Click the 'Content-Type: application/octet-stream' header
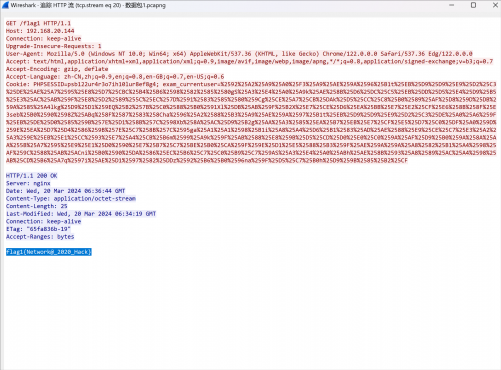Screen dimensions: 501x370 tap(71, 199)
